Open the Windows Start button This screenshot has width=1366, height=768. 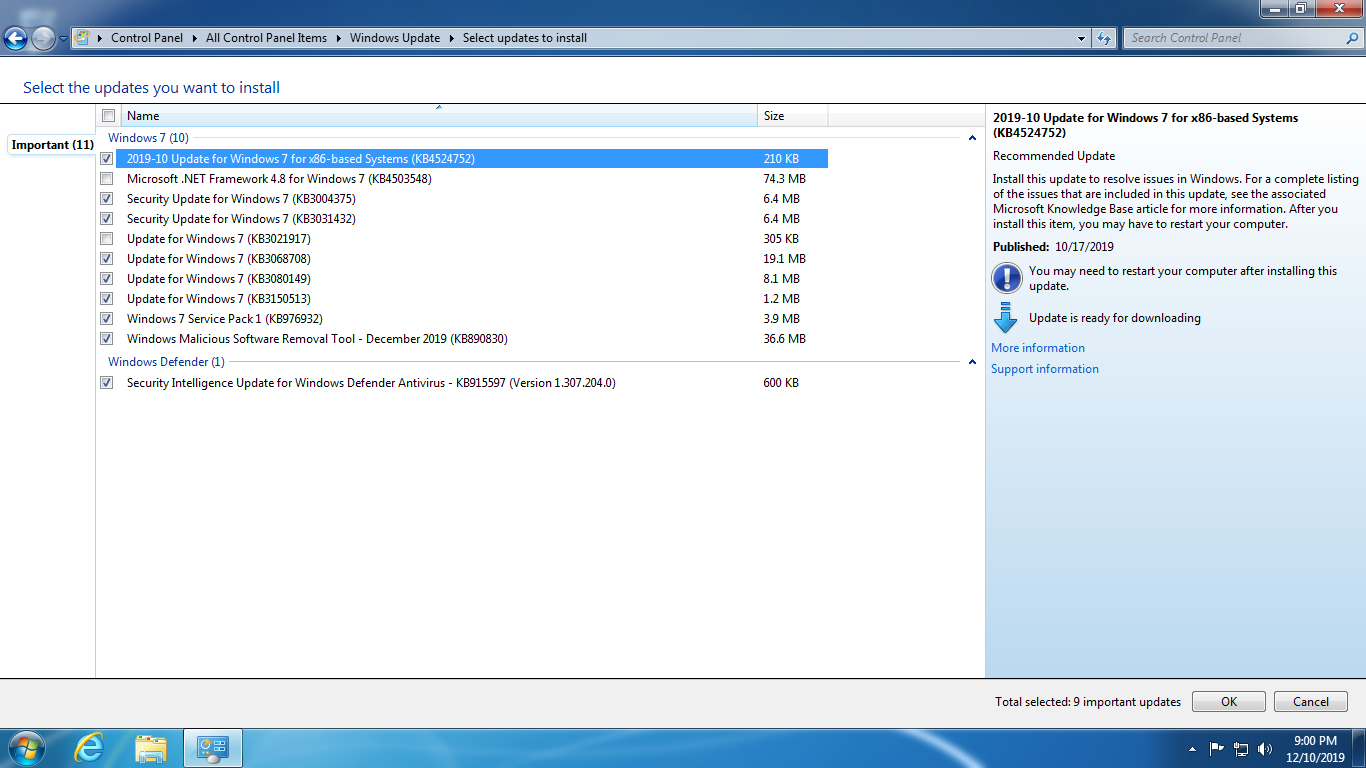(26, 748)
